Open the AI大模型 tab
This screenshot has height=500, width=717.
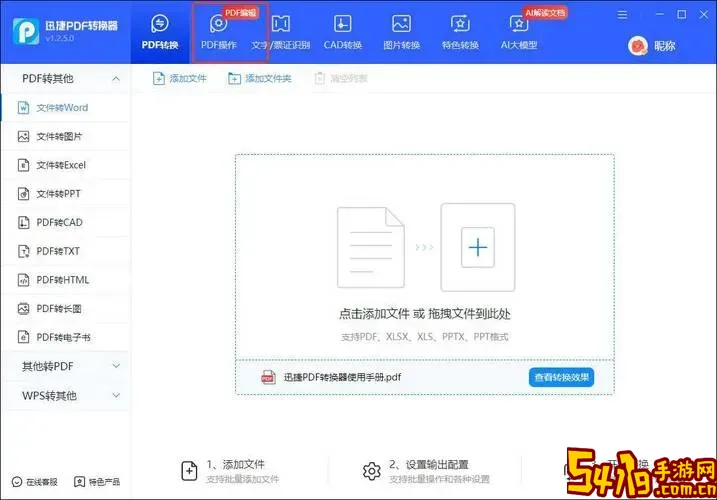pos(519,32)
